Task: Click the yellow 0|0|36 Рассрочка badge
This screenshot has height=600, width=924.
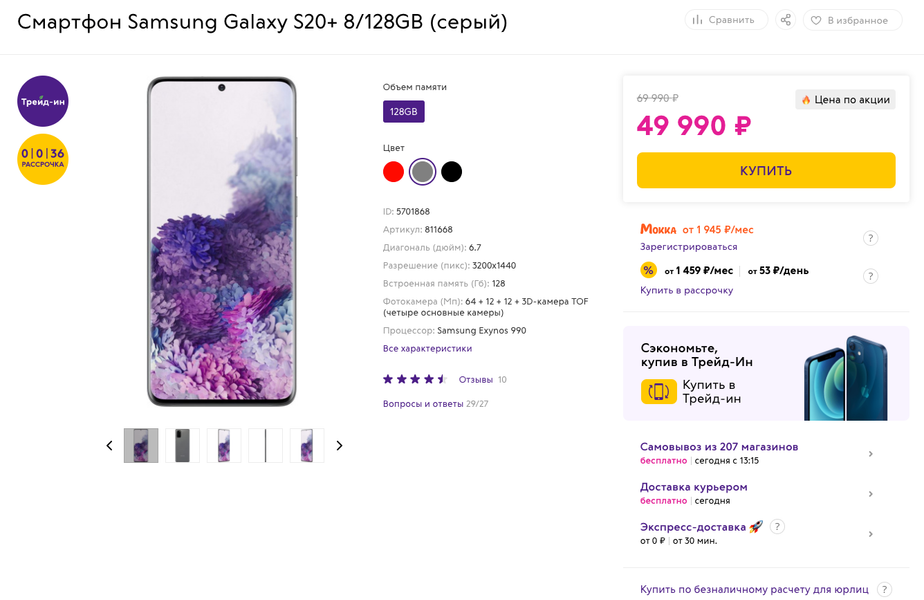Action: [x=43, y=159]
